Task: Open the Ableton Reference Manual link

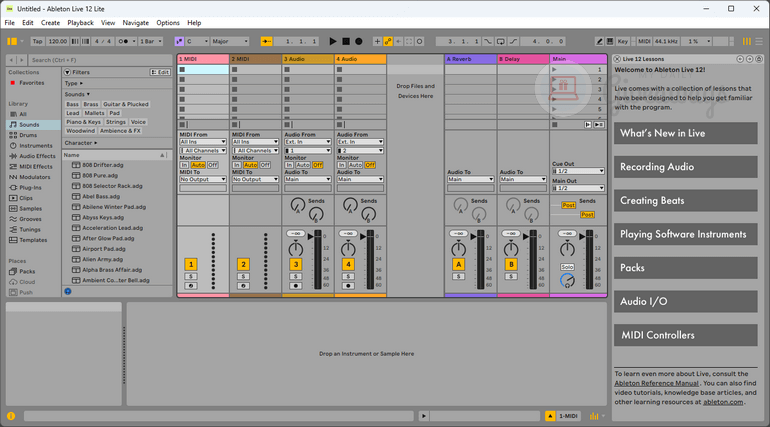Action: click(x=657, y=383)
